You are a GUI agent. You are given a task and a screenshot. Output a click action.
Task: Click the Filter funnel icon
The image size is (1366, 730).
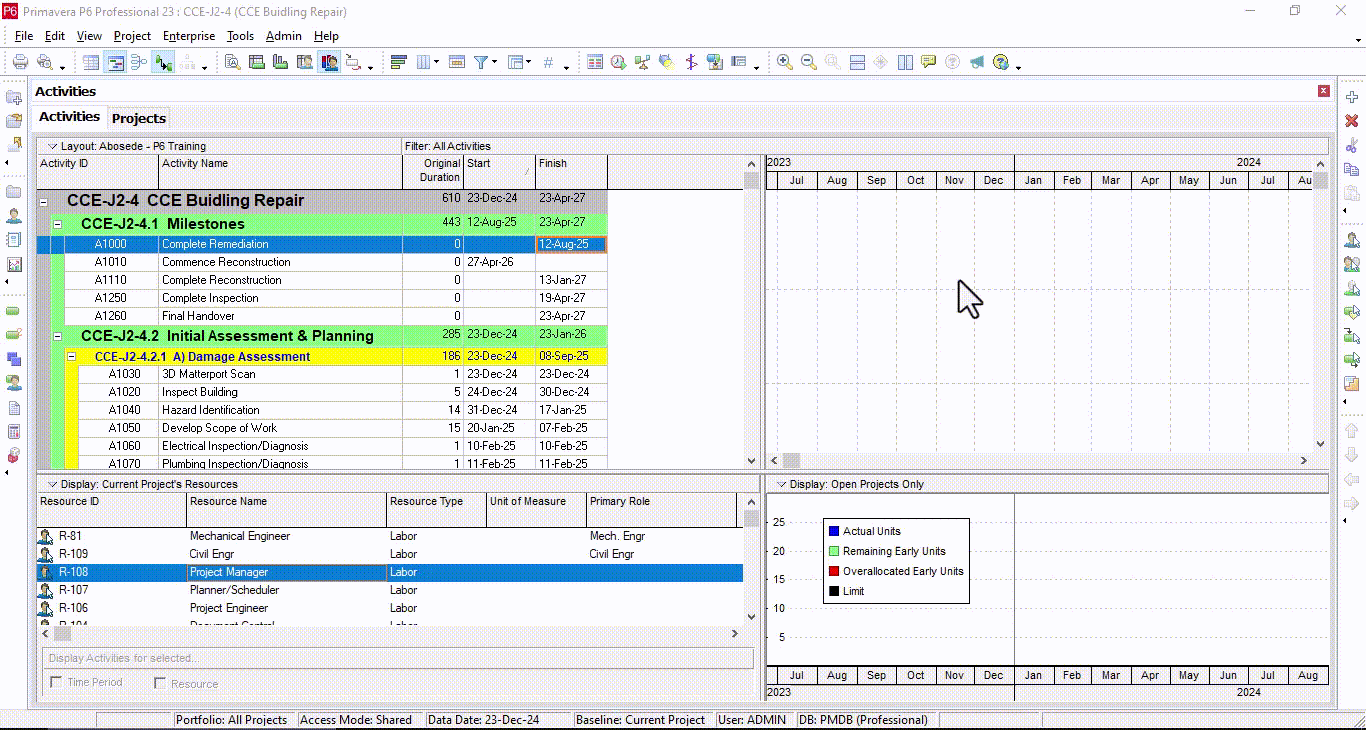tap(481, 62)
